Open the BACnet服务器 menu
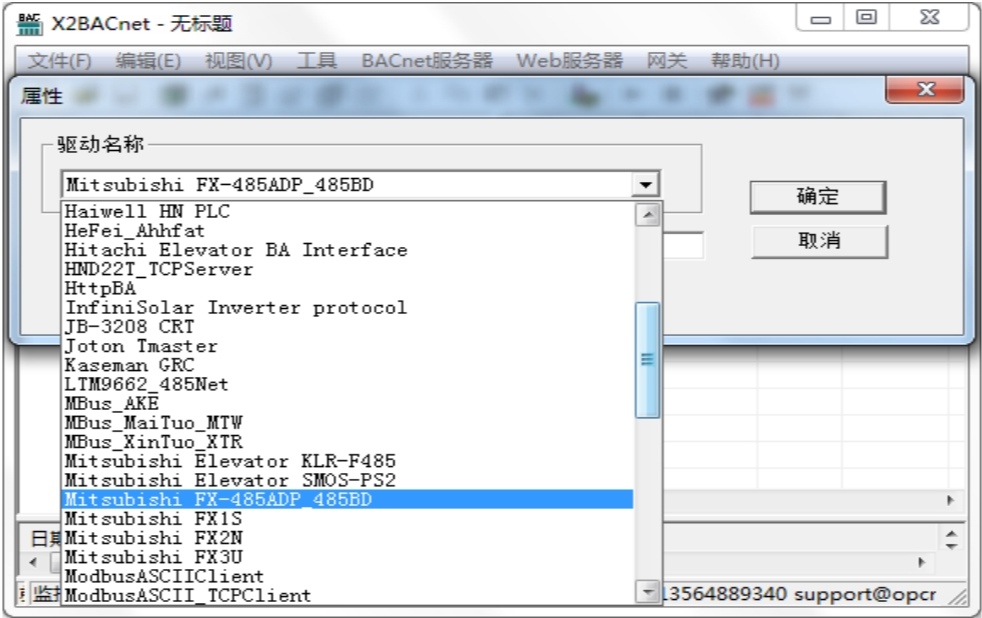The image size is (982, 618). point(427,61)
